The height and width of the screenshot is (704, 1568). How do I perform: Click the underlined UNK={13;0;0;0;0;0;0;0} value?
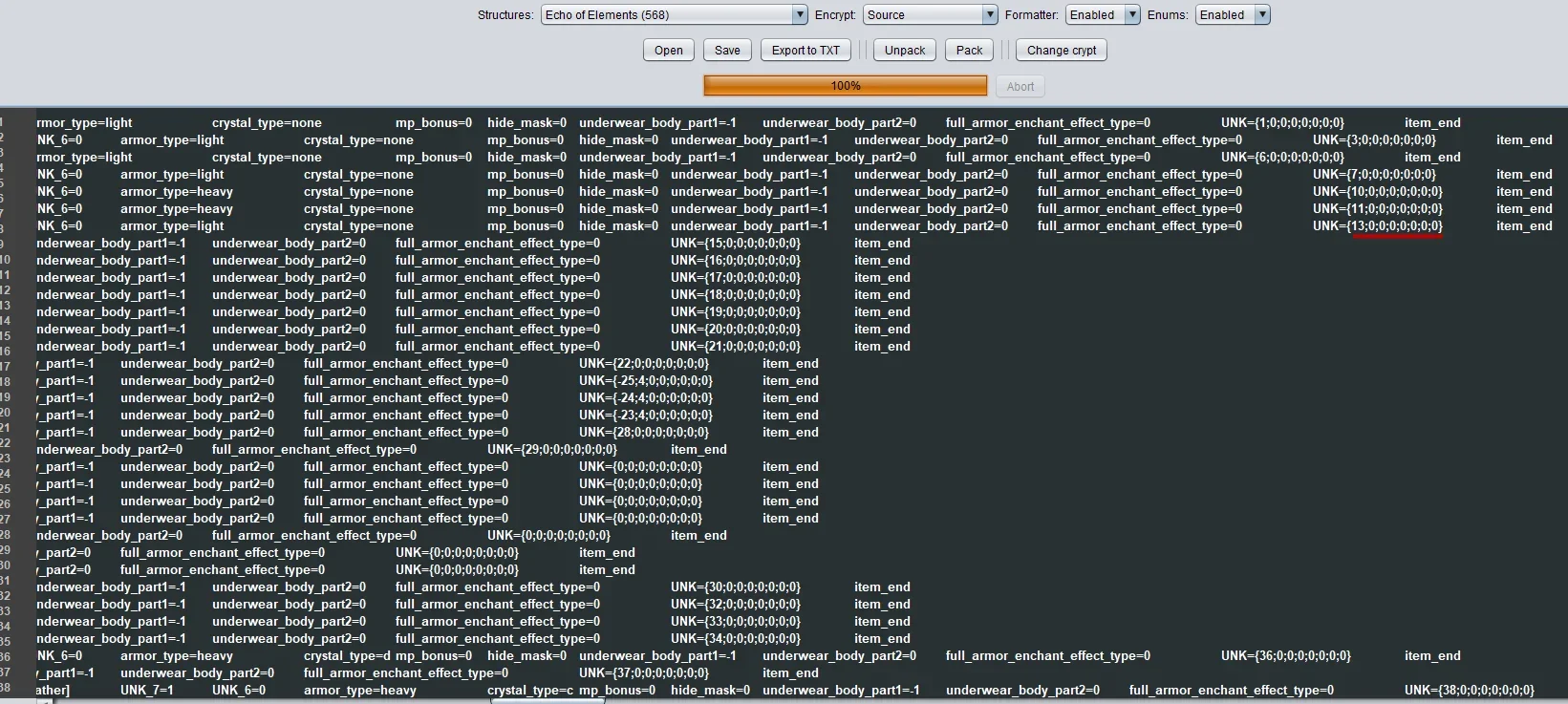pyautogui.click(x=1378, y=226)
